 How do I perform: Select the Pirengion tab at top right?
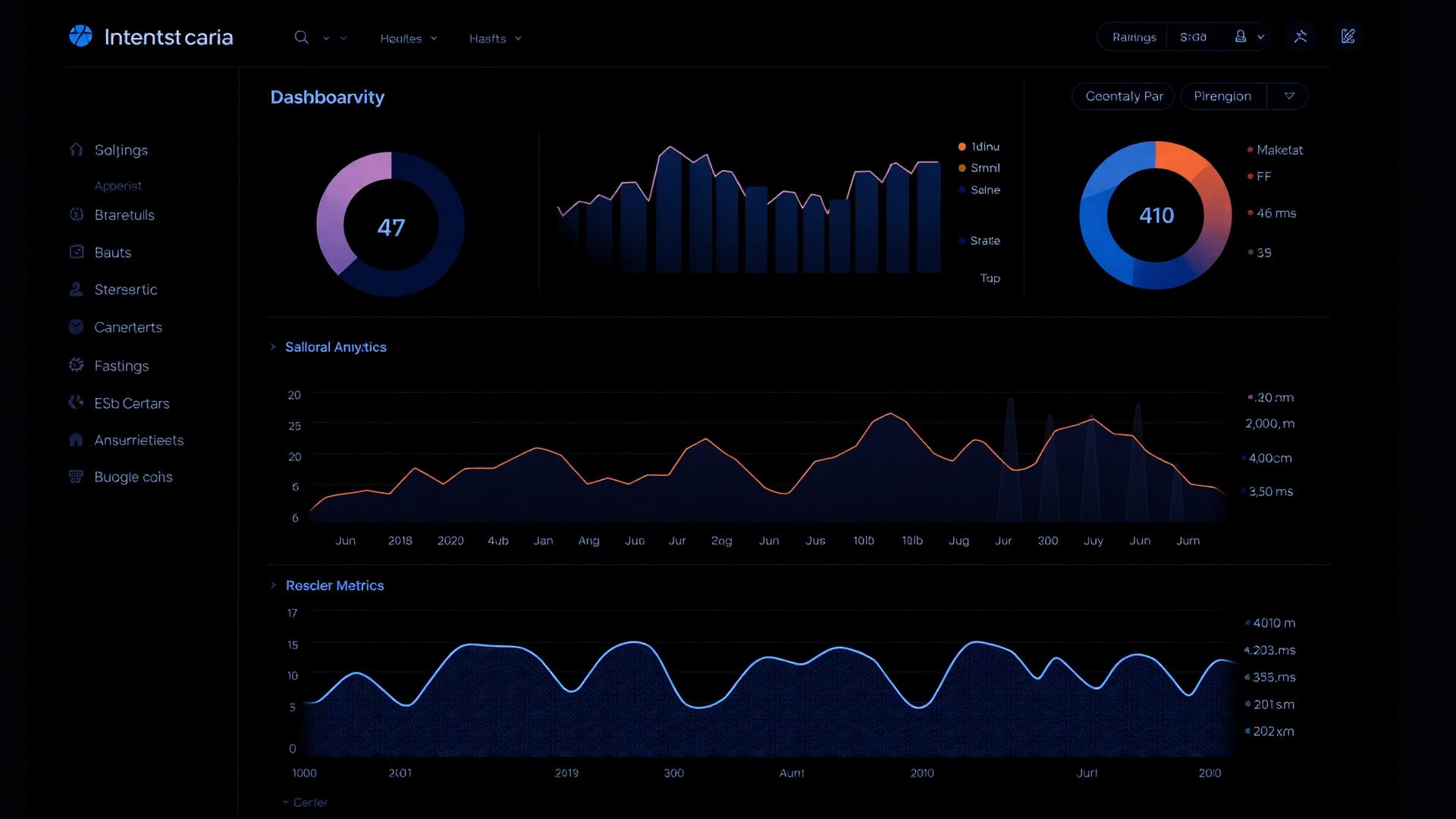(1222, 96)
